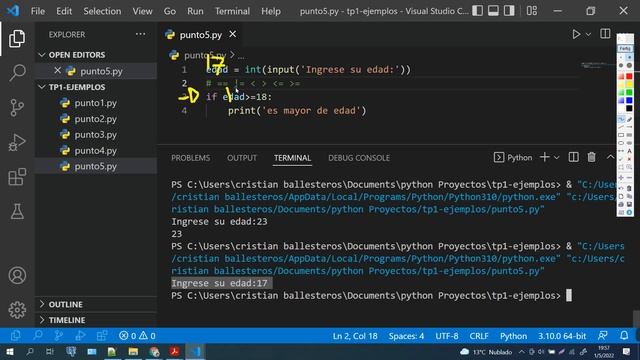Open the Terminal menu
640x360 pixels.
coord(232,11)
